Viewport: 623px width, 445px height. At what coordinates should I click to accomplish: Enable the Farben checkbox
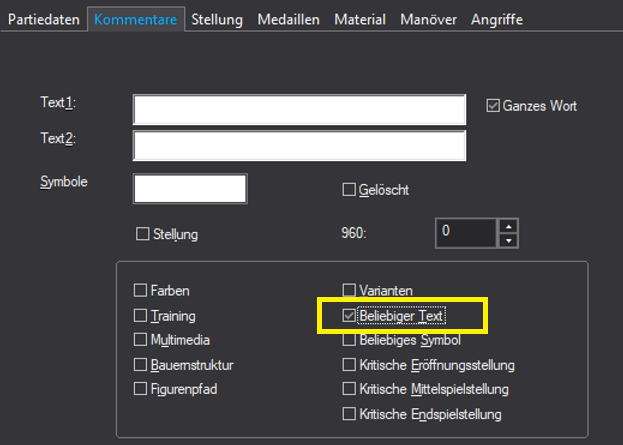coord(140,291)
